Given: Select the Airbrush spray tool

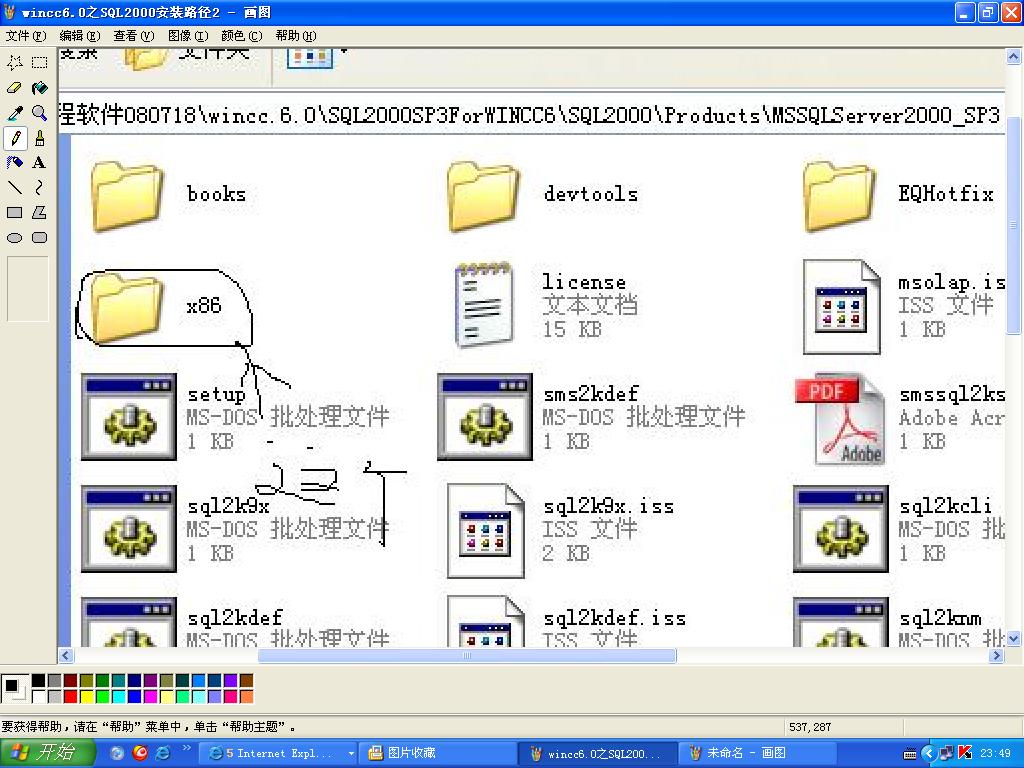Looking at the screenshot, I should [x=15, y=163].
